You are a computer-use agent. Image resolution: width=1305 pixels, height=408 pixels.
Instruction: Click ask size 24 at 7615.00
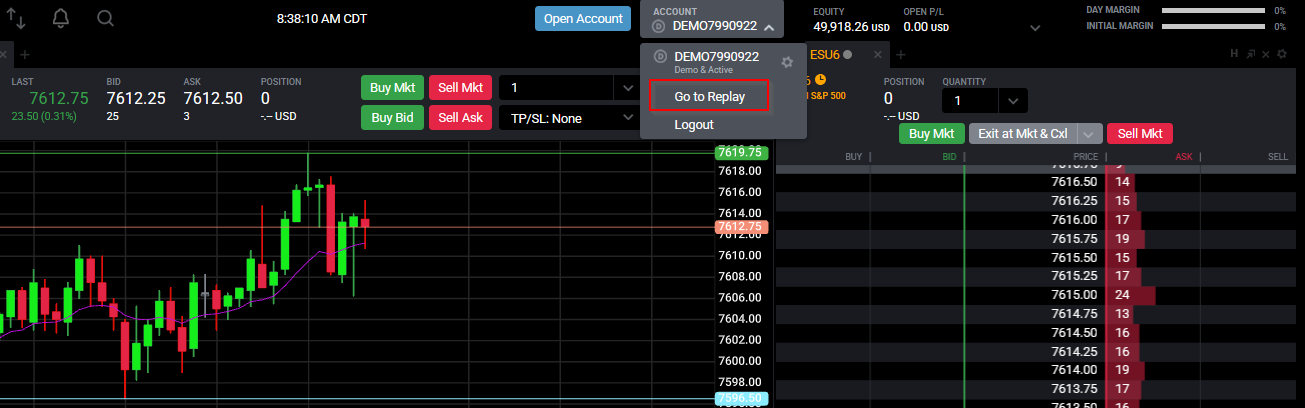tap(1122, 295)
